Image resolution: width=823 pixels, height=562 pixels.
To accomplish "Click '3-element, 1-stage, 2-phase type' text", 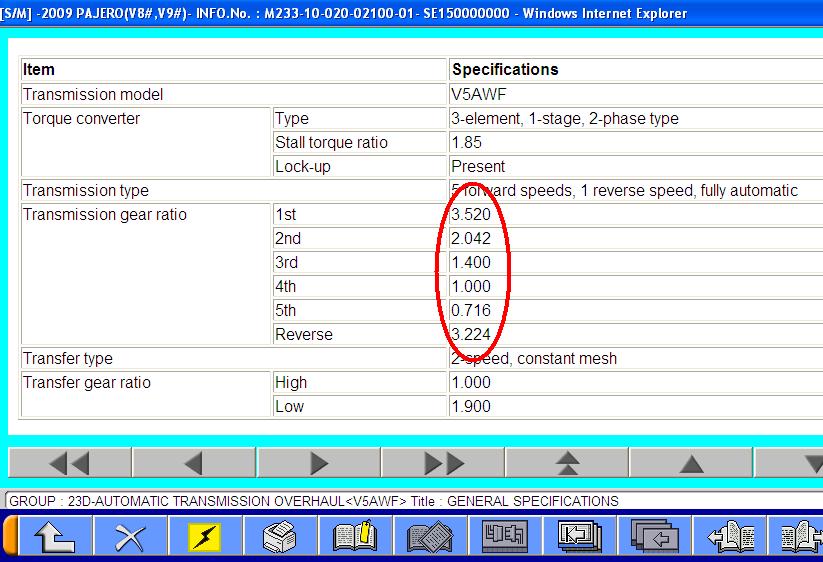I will pos(565,119).
